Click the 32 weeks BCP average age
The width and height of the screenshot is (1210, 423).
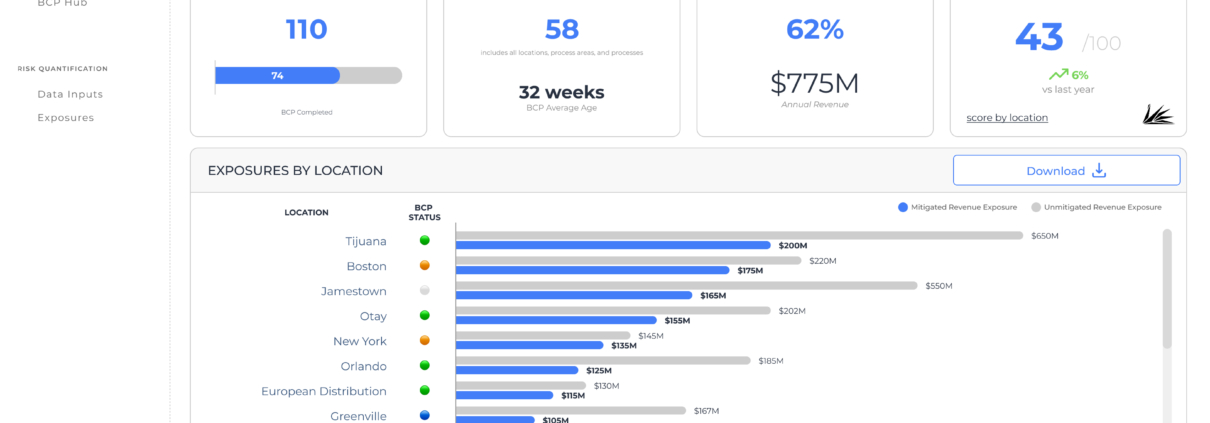561,92
